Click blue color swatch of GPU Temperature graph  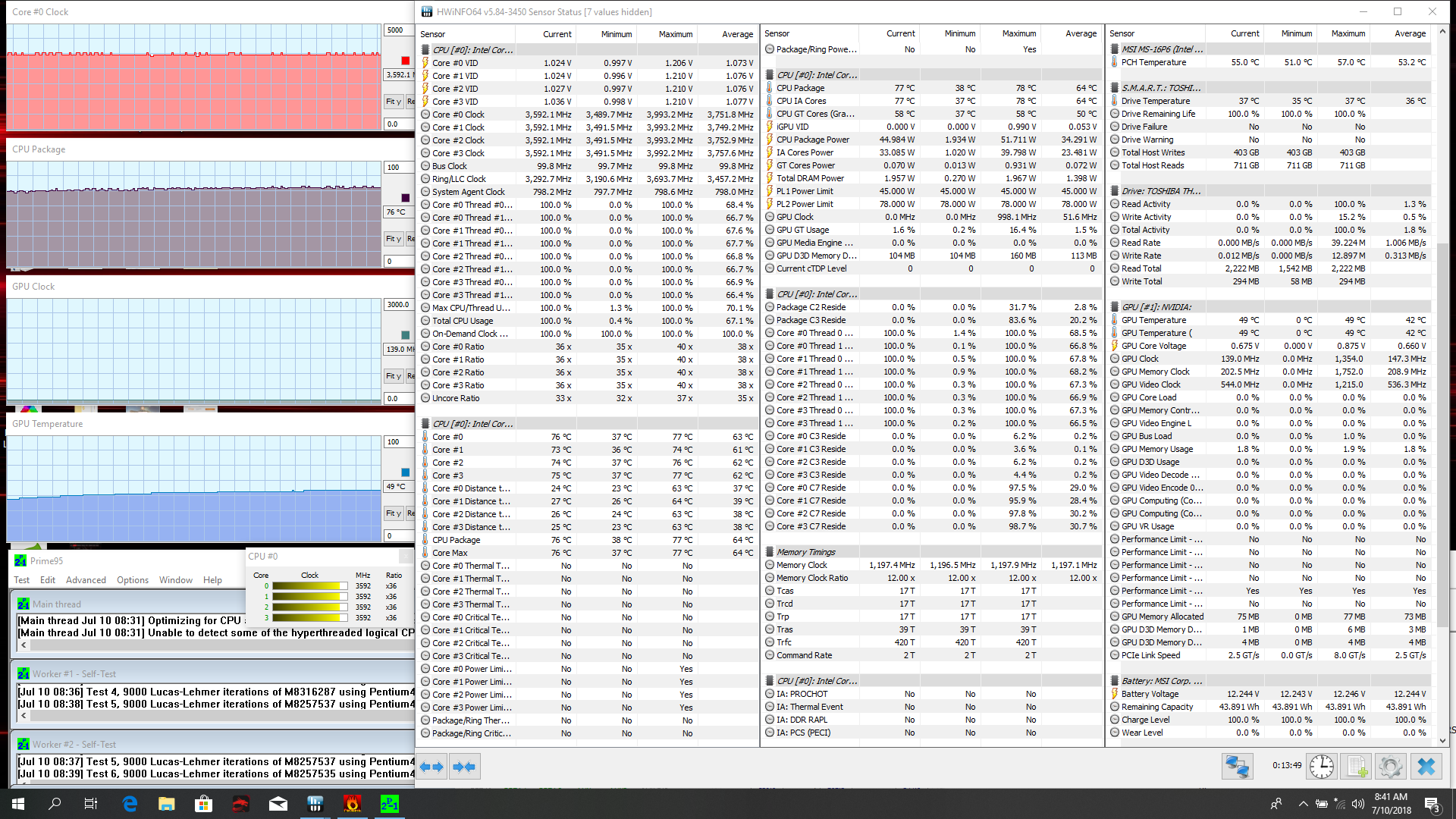[406, 472]
